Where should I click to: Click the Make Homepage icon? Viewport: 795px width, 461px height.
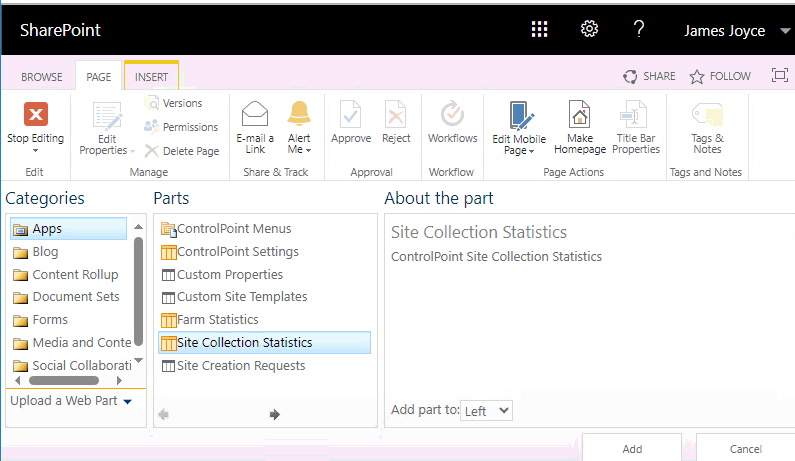point(580,114)
